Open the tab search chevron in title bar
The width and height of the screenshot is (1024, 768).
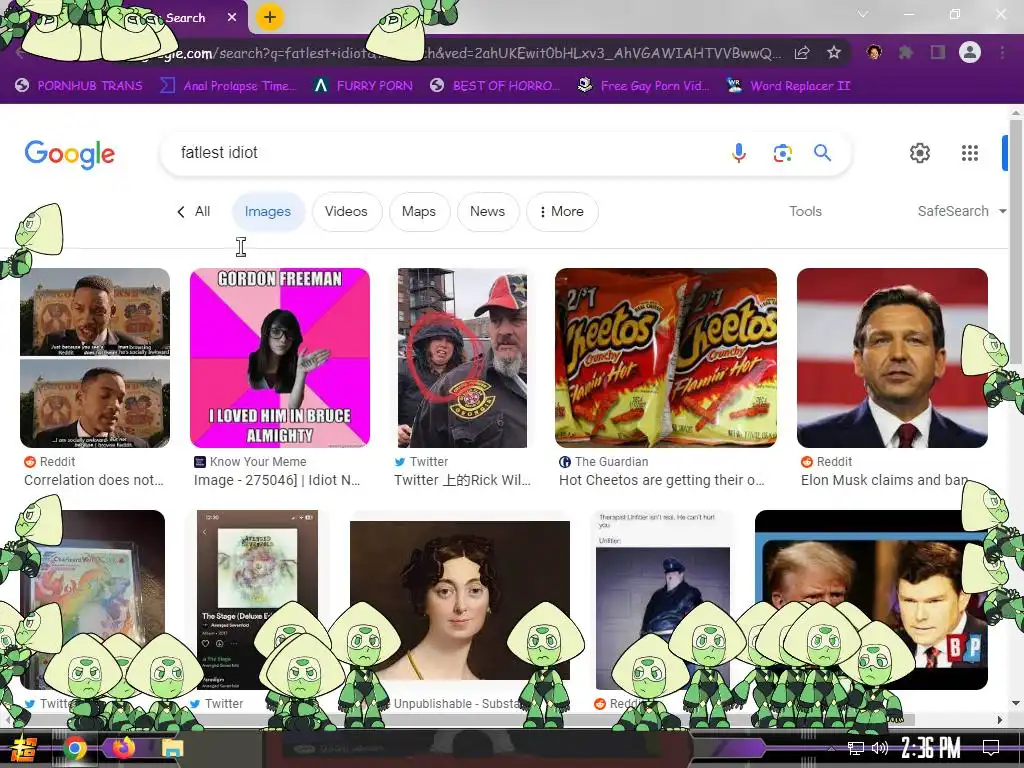[x=863, y=14]
